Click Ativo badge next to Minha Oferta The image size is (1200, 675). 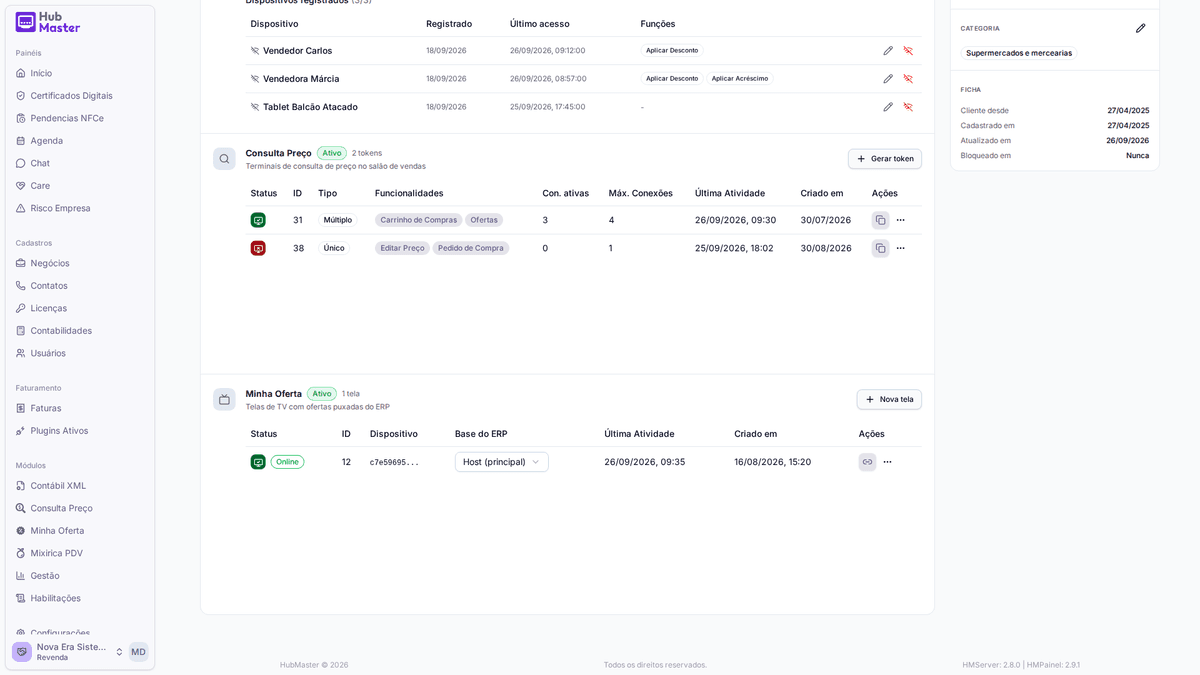point(322,394)
